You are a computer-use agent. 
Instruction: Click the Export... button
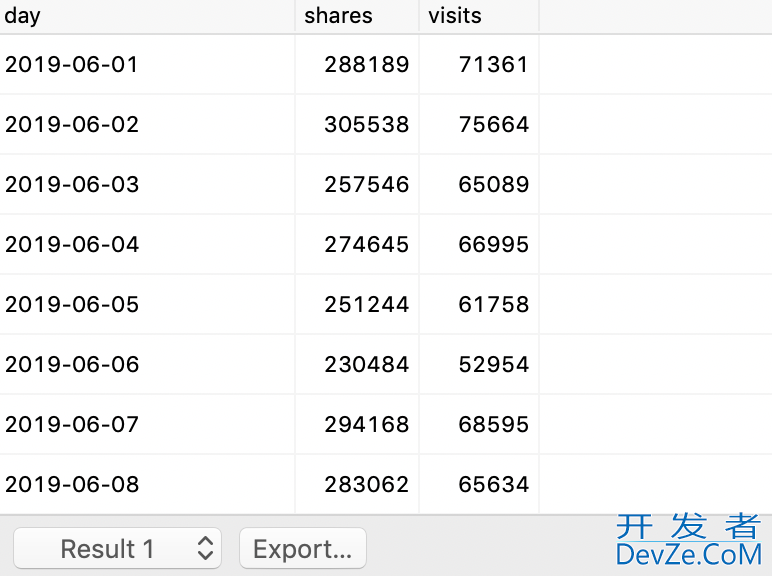coord(303,548)
